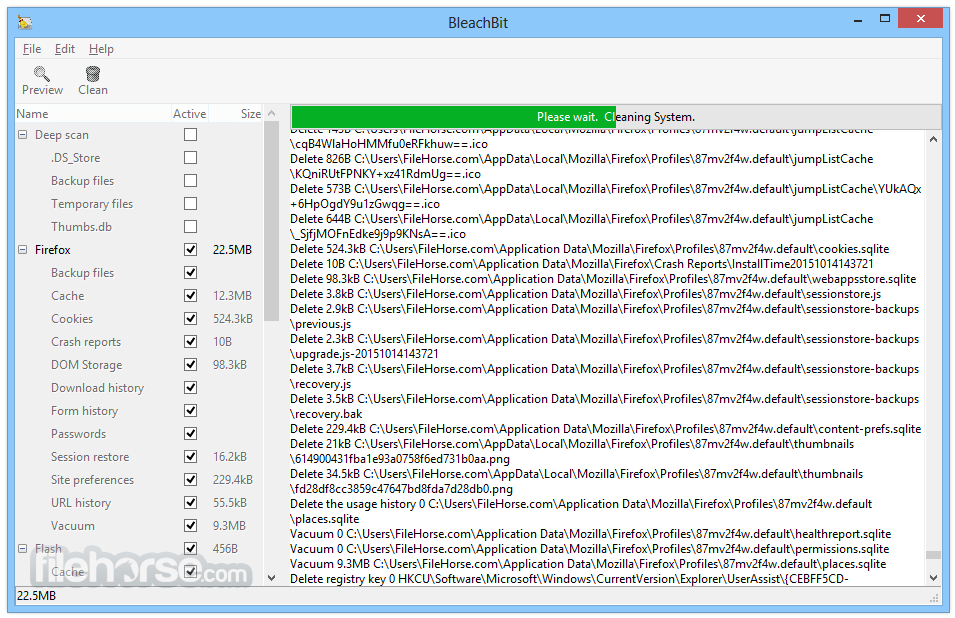
Task: Uncheck Site preferences checkbox
Action: coord(191,480)
